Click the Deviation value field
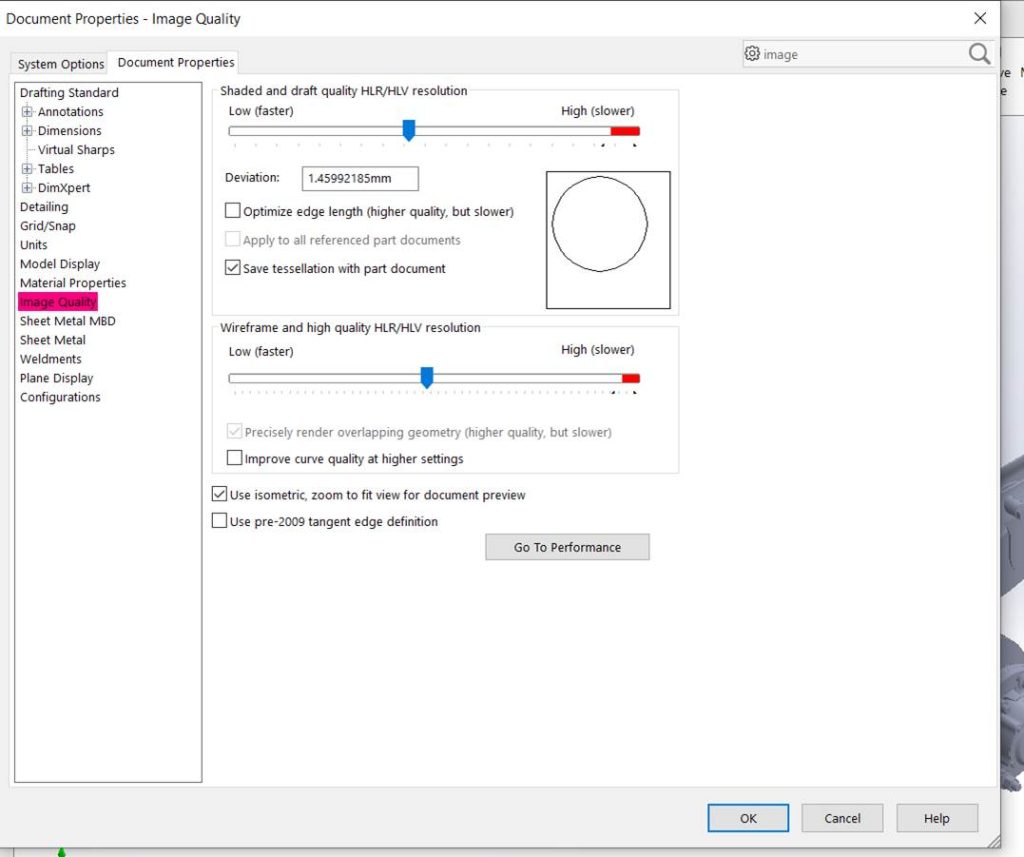Screen dimensions: 1024x857 (x=360, y=178)
